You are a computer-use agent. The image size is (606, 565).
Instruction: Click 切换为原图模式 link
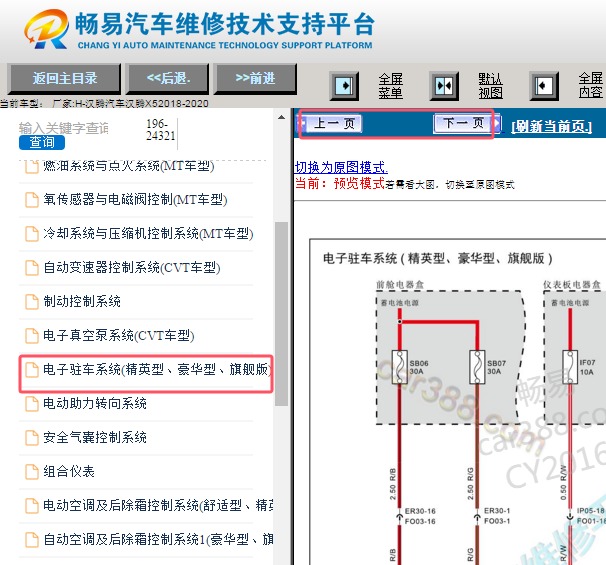pyautogui.click(x=341, y=167)
